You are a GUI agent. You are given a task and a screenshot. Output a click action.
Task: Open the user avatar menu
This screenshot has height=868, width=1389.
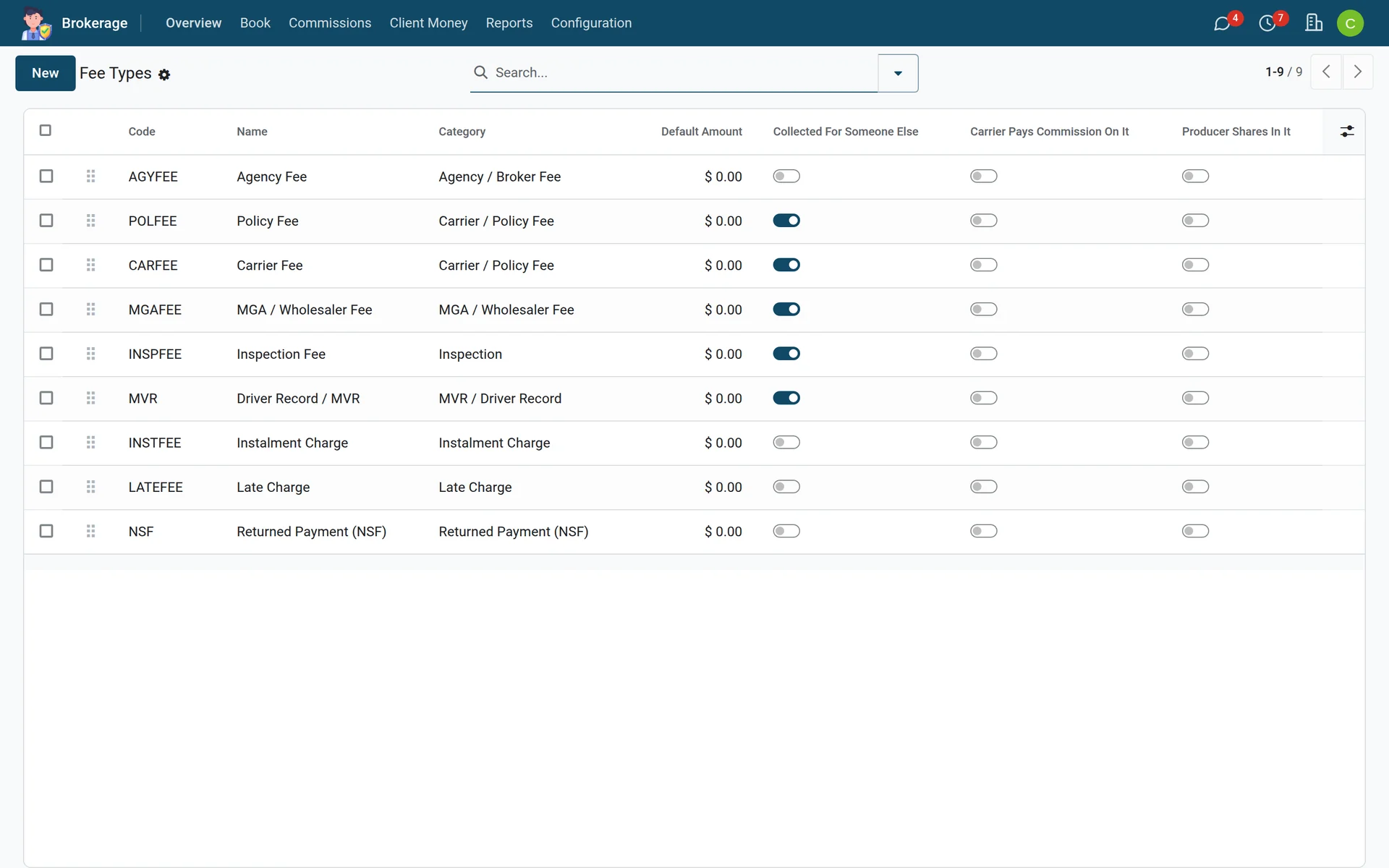point(1350,23)
